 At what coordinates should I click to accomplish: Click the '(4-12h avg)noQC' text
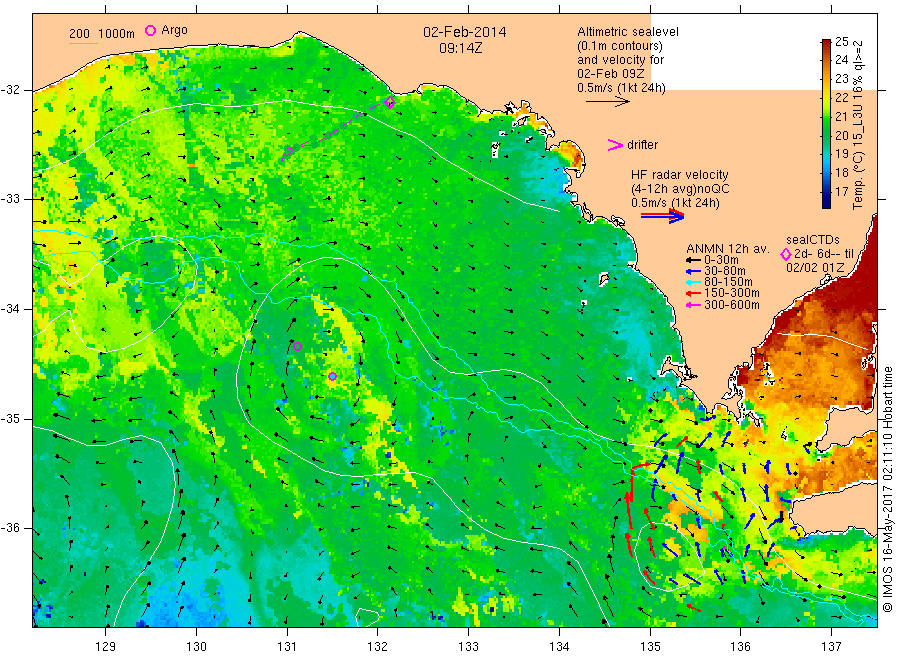pyautogui.click(x=680, y=189)
